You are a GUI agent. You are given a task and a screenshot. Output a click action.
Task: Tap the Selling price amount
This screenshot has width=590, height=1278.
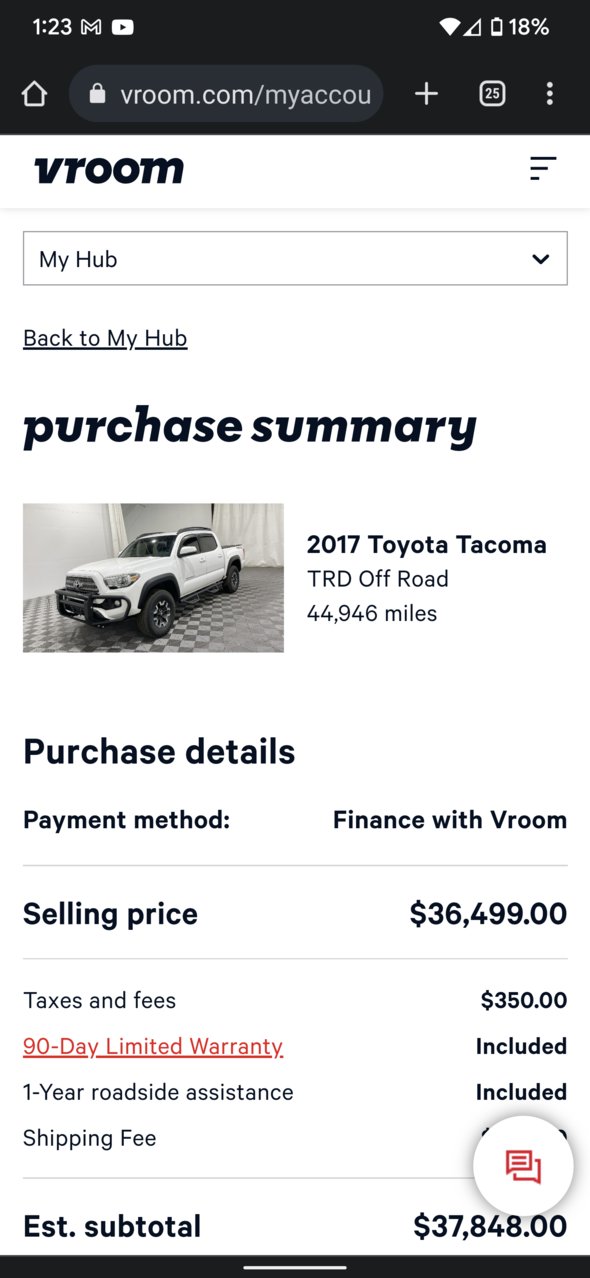[x=488, y=914]
